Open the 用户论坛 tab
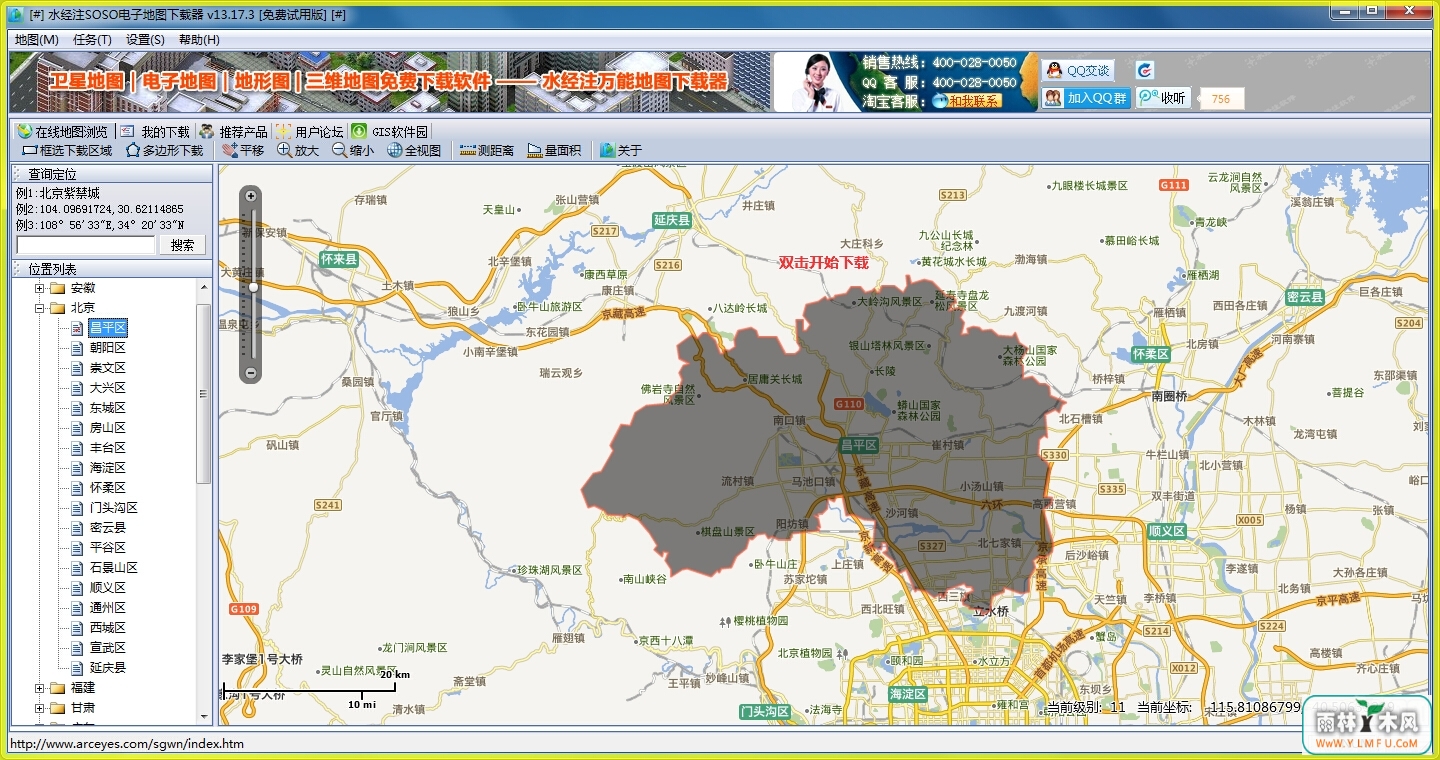The height and width of the screenshot is (760, 1440). point(309,132)
